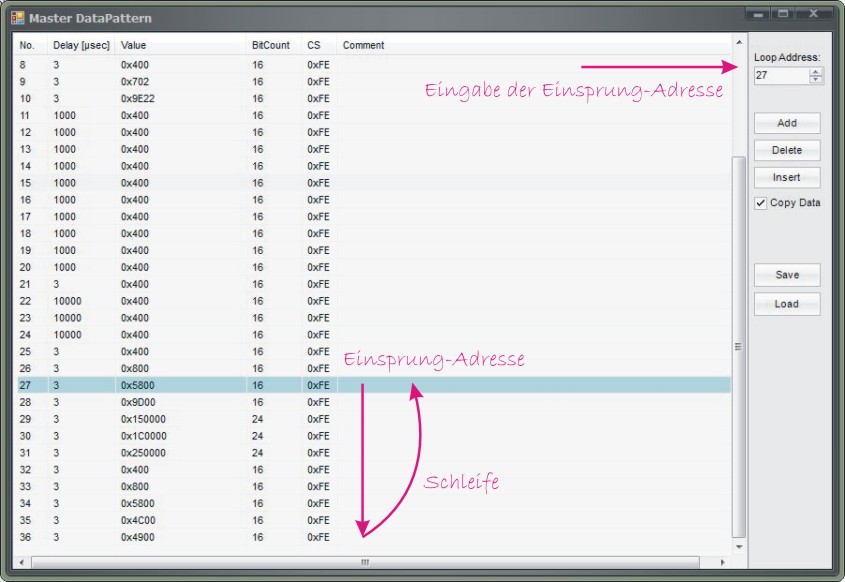Click value 0x150000 in row 29

[x=143, y=419]
